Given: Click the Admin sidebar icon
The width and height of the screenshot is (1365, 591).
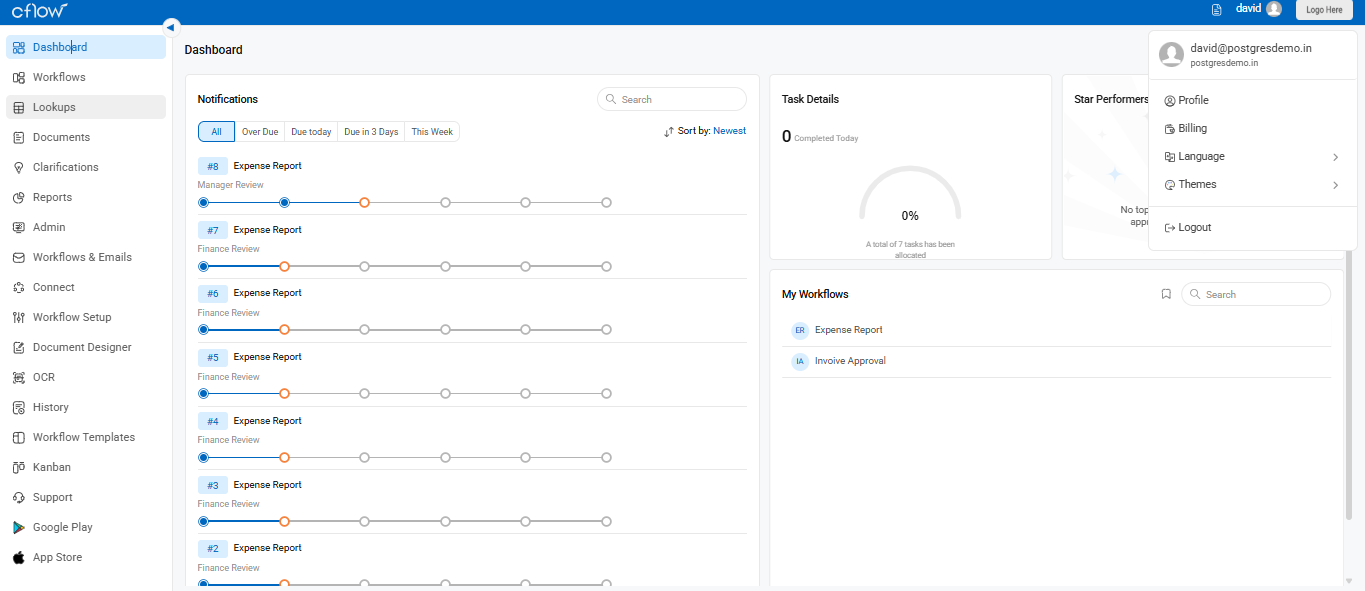Looking at the screenshot, I should pos(19,227).
